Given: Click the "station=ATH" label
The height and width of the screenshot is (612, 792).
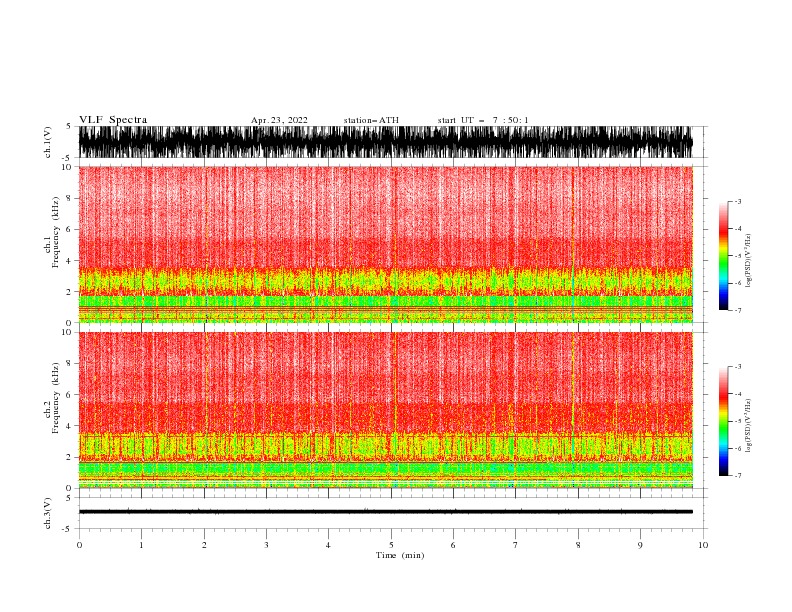Looking at the screenshot, I should [x=371, y=120].
